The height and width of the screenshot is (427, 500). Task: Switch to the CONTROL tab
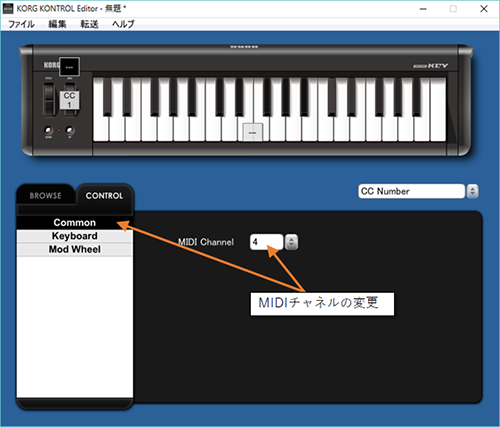(104, 196)
